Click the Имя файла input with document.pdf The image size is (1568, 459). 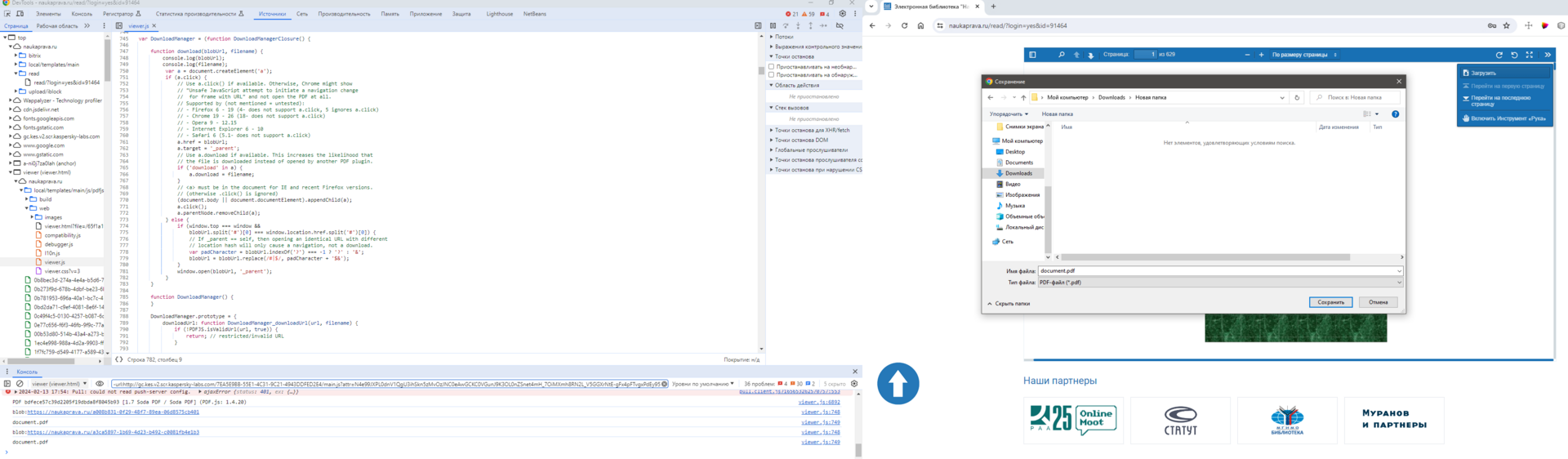(x=1220, y=271)
